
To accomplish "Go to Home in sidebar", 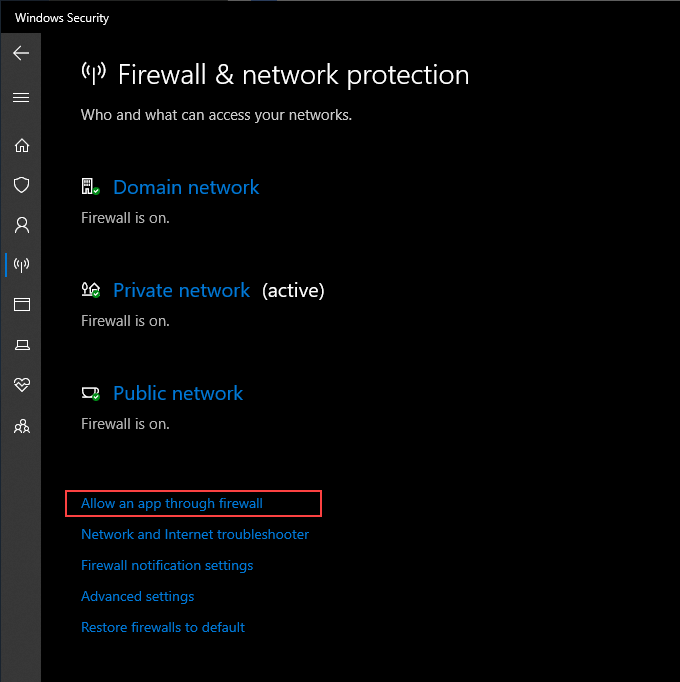I will (x=21, y=145).
